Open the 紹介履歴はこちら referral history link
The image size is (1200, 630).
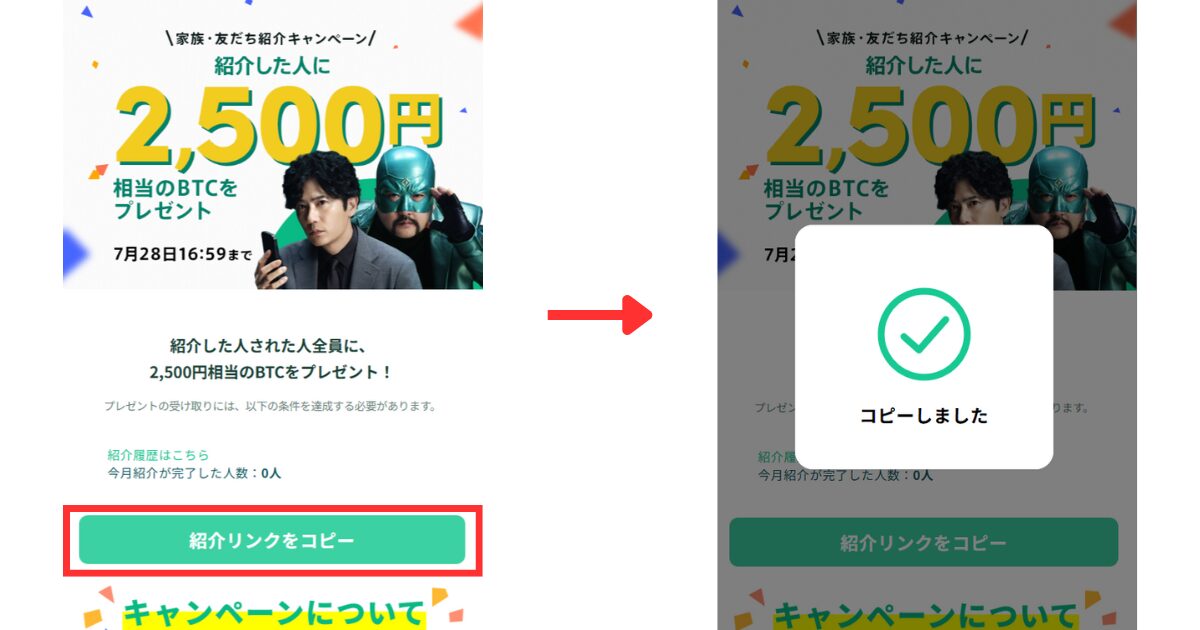[158, 455]
